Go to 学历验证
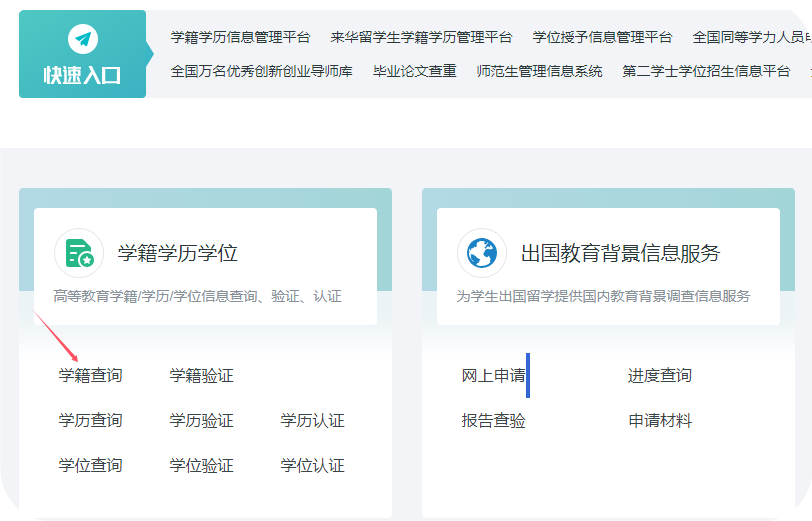This screenshot has height=521, width=812. pyautogui.click(x=201, y=421)
